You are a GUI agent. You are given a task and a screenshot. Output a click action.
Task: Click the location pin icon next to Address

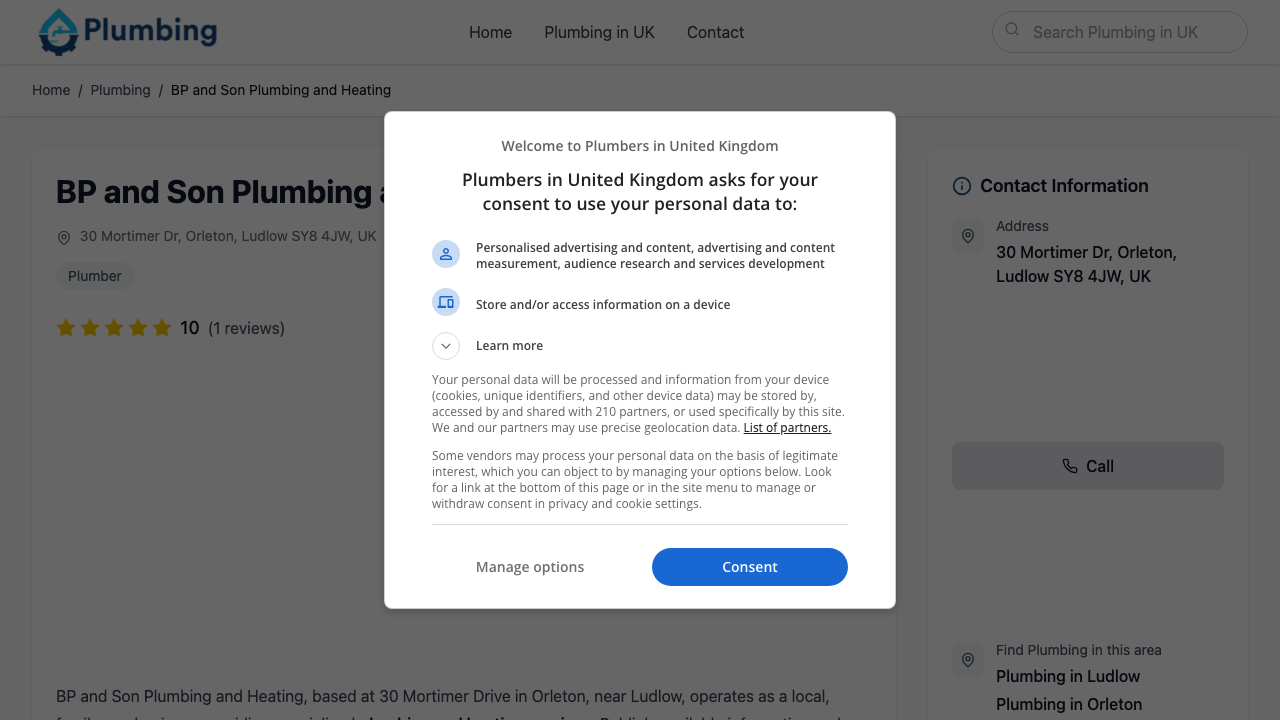pyautogui.click(x=967, y=236)
